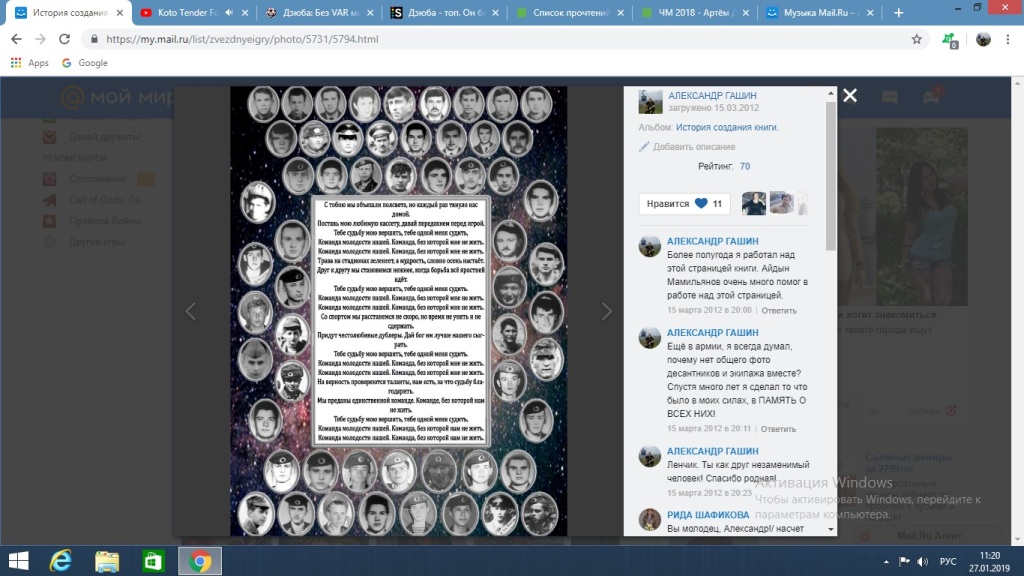Open album link История создания книги
The width and height of the screenshot is (1024, 576).
tap(727, 127)
